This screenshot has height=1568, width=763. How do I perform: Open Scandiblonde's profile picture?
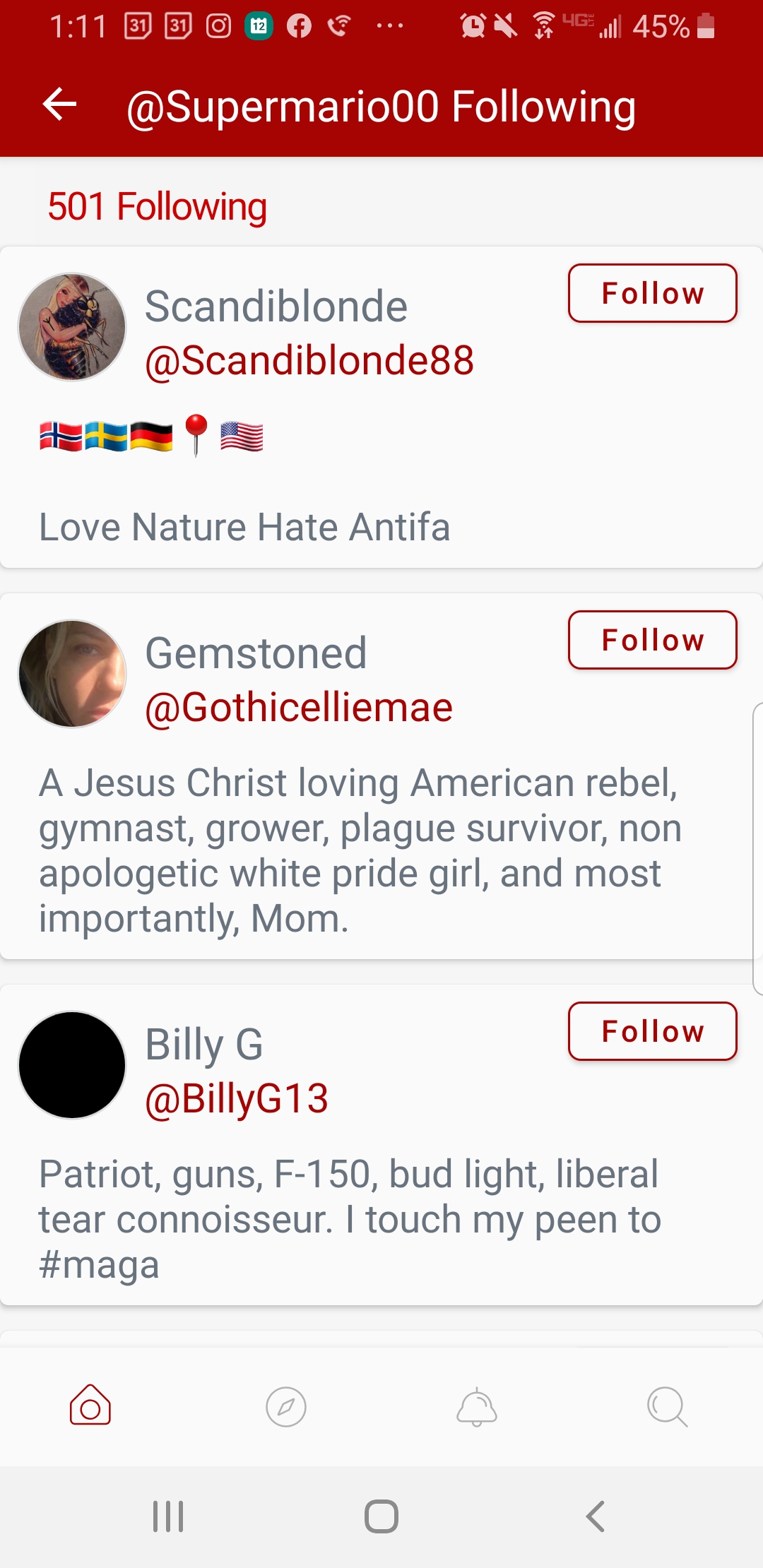click(72, 327)
